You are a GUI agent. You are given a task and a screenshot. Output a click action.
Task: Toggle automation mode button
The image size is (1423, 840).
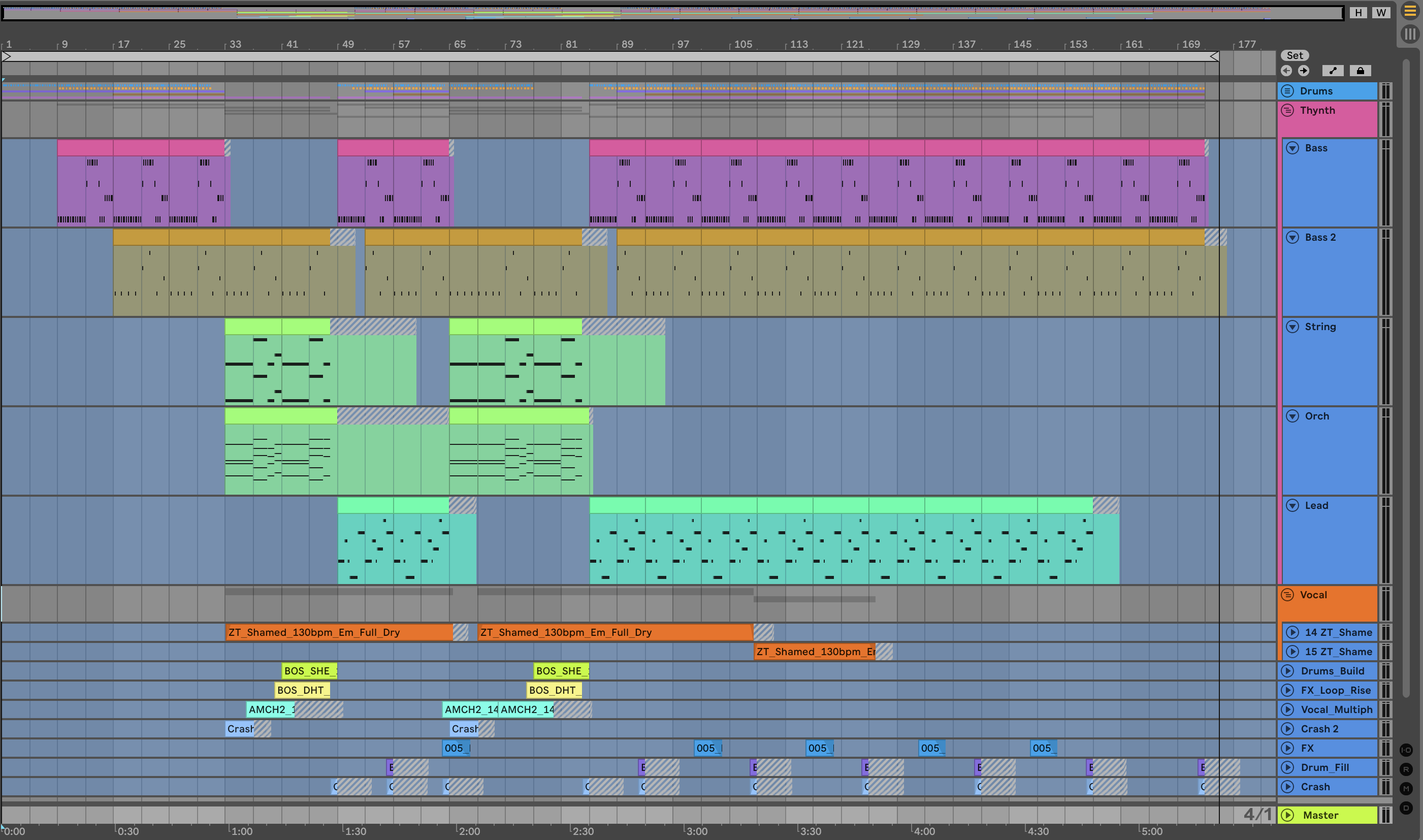[1333, 71]
